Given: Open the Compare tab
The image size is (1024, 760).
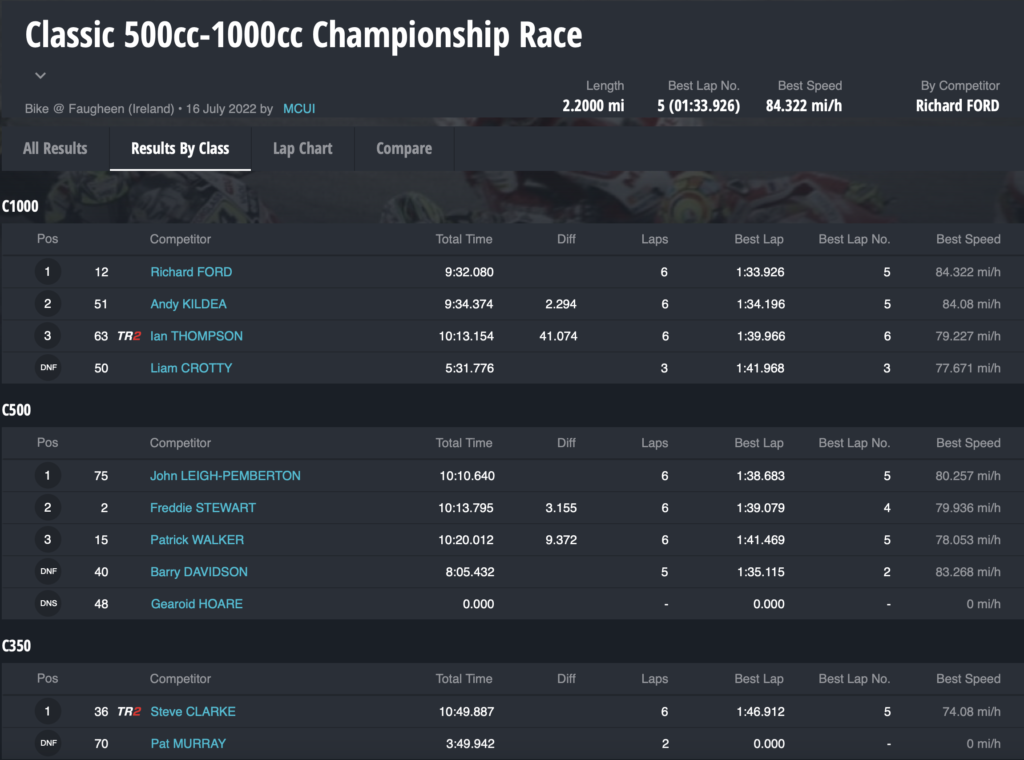Looking at the screenshot, I should pyautogui.click(x=404, y=148).
